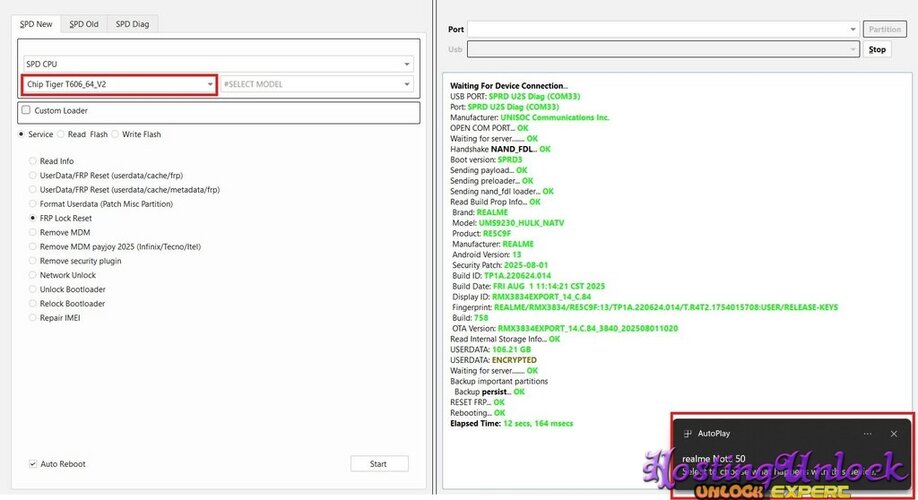This screenshot has width=918, height=500.
Task: Choose UserData/FRP Reset (userdata/cache/frp)
Action: (33, 175)
